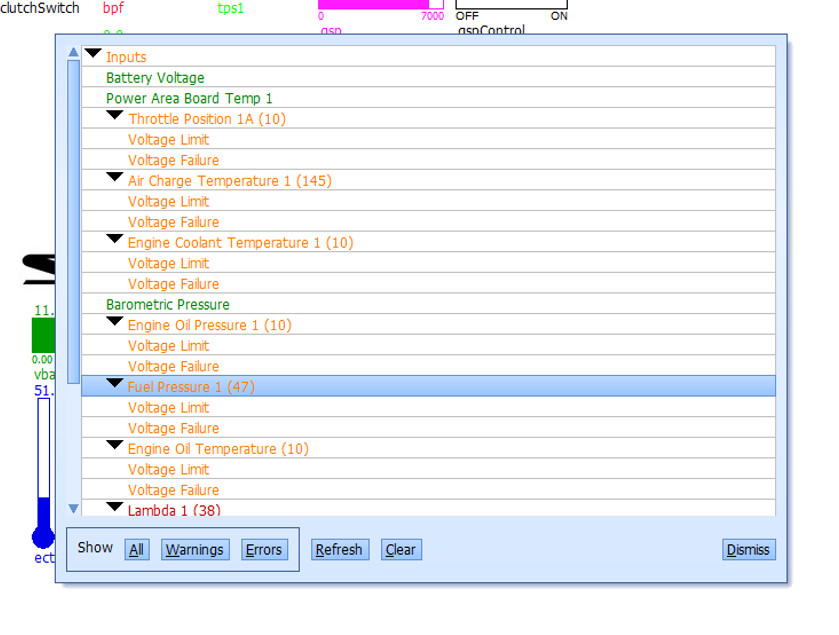Collapse Engine Oil Temperature arrow

point(115,446)
